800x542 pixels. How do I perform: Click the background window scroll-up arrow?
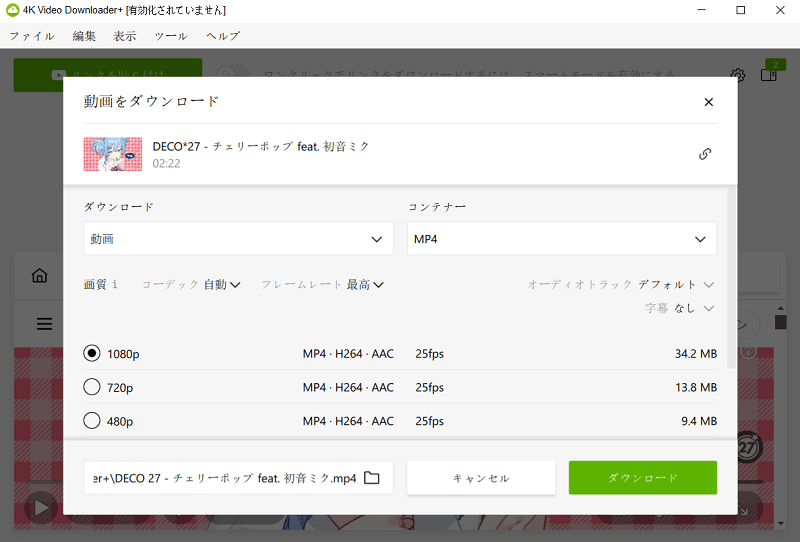pos(781,308)
